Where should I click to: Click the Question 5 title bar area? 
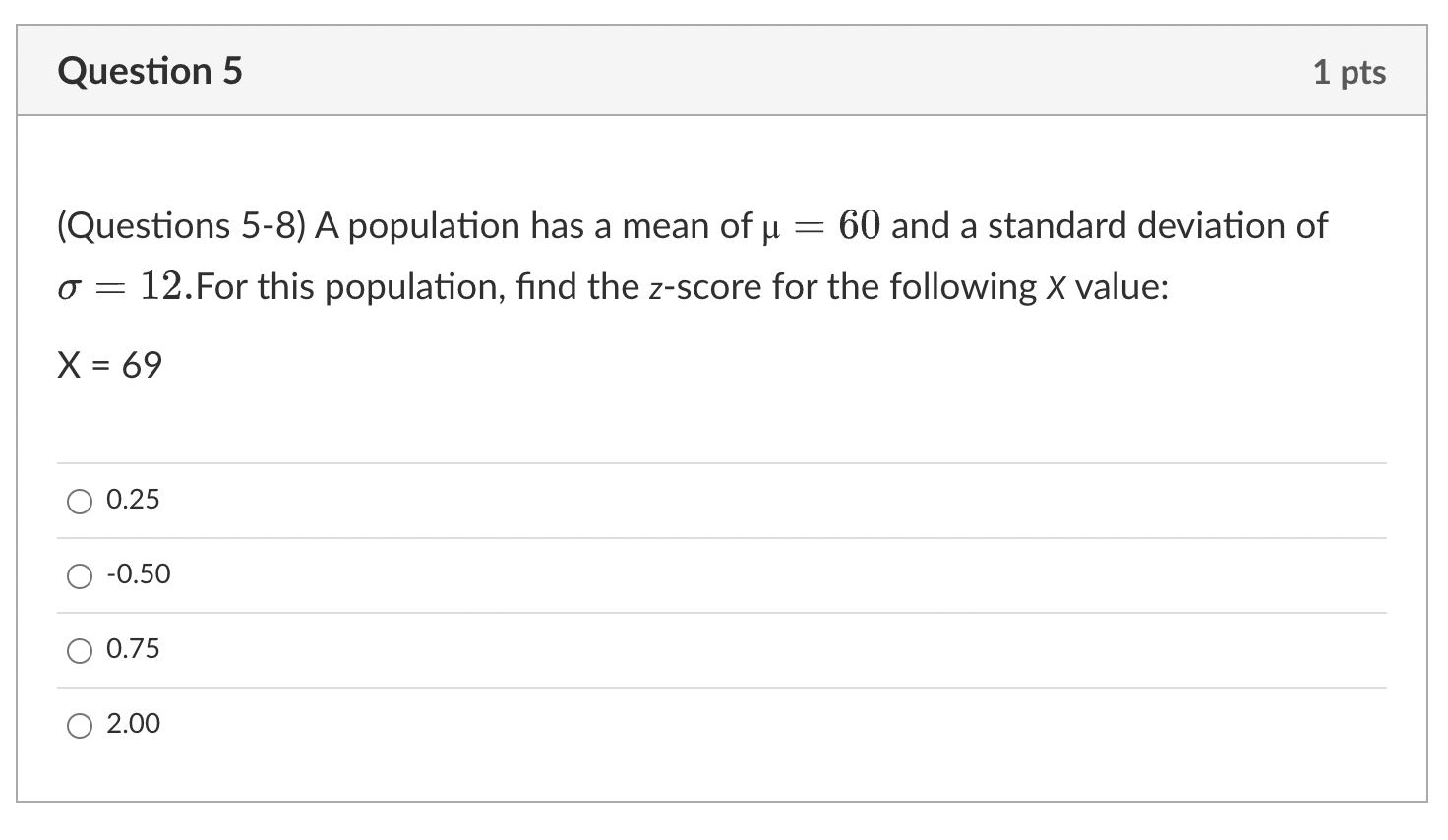689,70
